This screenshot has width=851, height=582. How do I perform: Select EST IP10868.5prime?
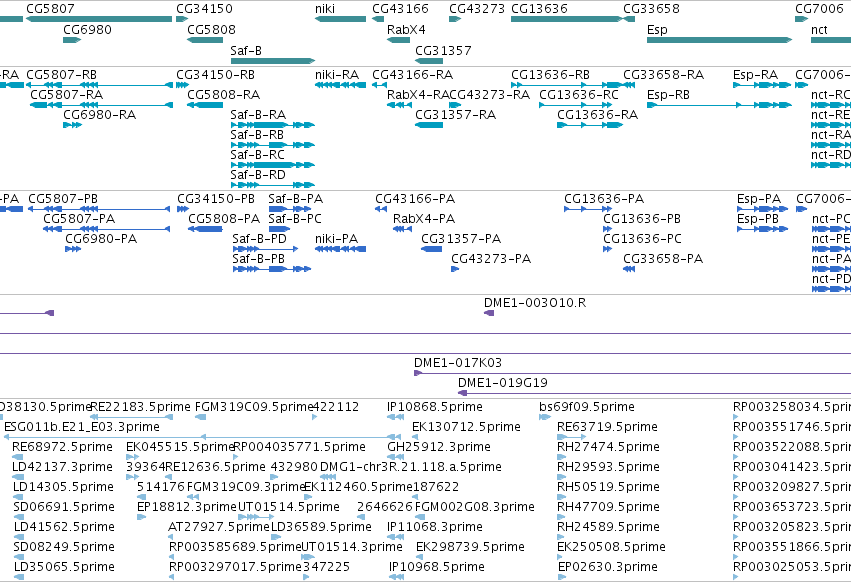point(395,416)
